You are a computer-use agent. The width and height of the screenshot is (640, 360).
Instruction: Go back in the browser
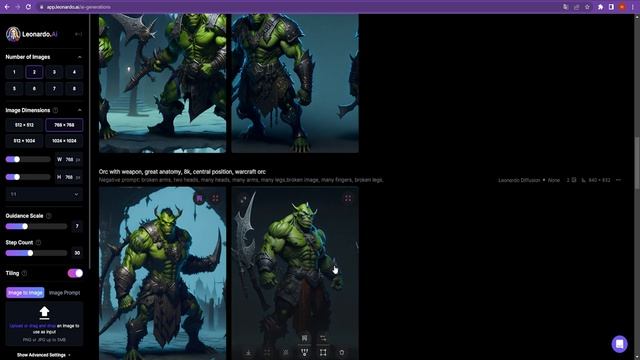click(x=7, y=7)
